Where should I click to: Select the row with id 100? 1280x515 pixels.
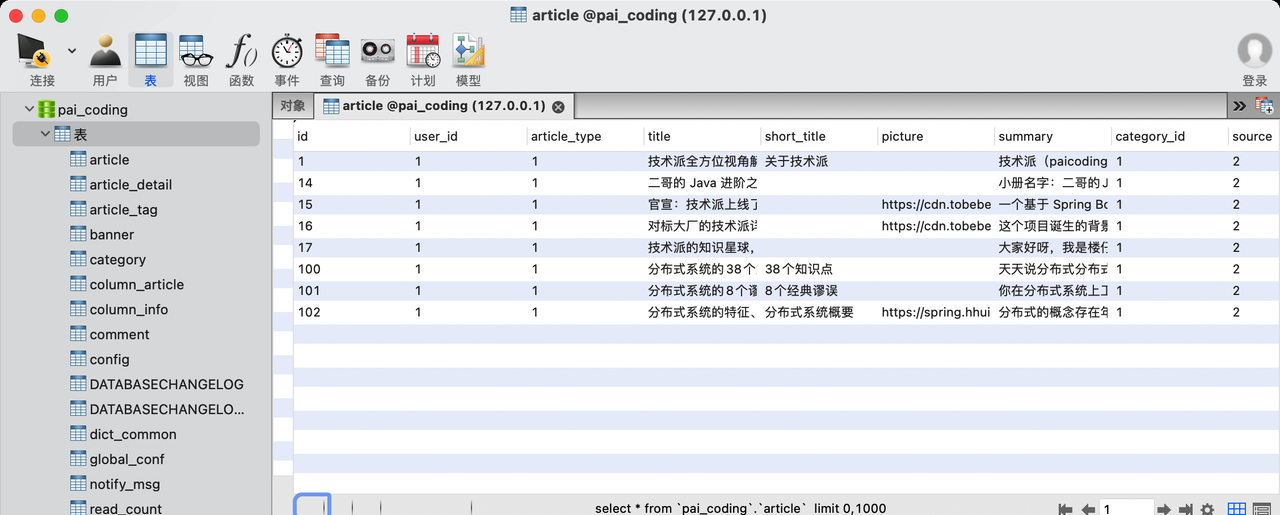[x=786, y=269]
